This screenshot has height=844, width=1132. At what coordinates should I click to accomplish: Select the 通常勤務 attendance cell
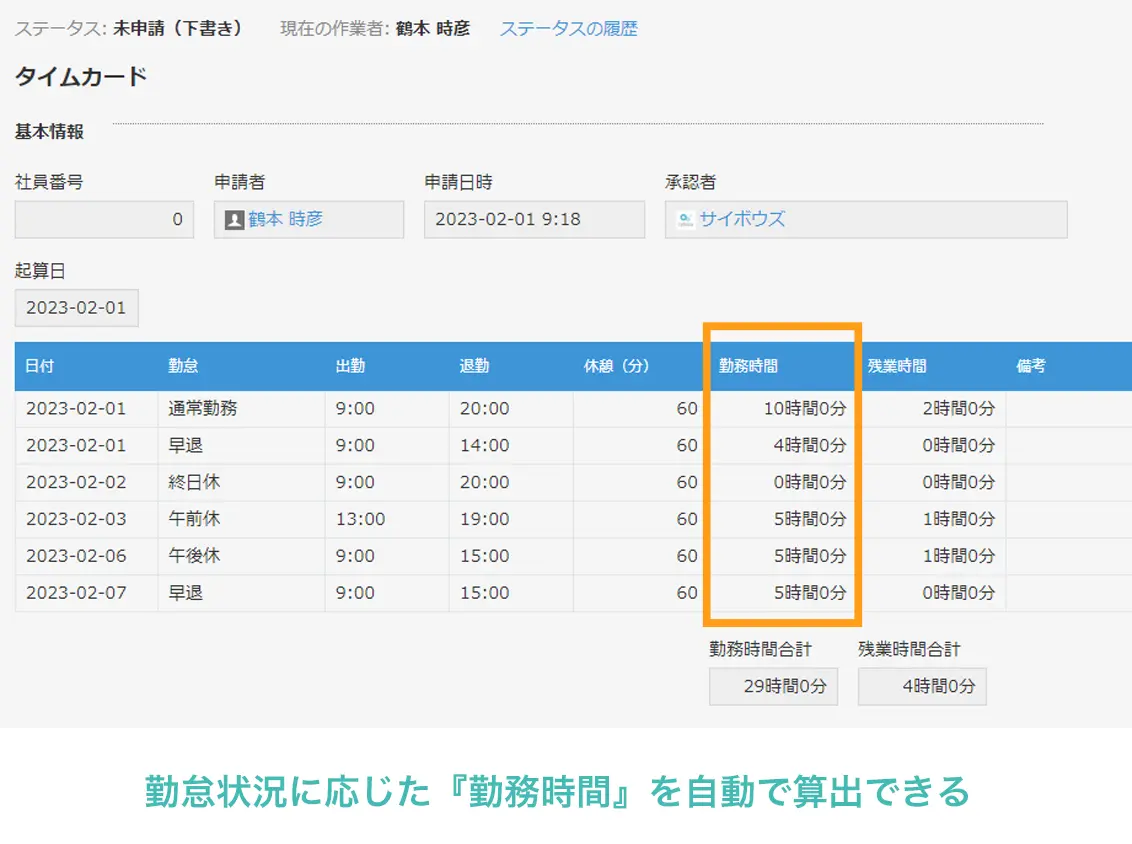coord(203,409)
